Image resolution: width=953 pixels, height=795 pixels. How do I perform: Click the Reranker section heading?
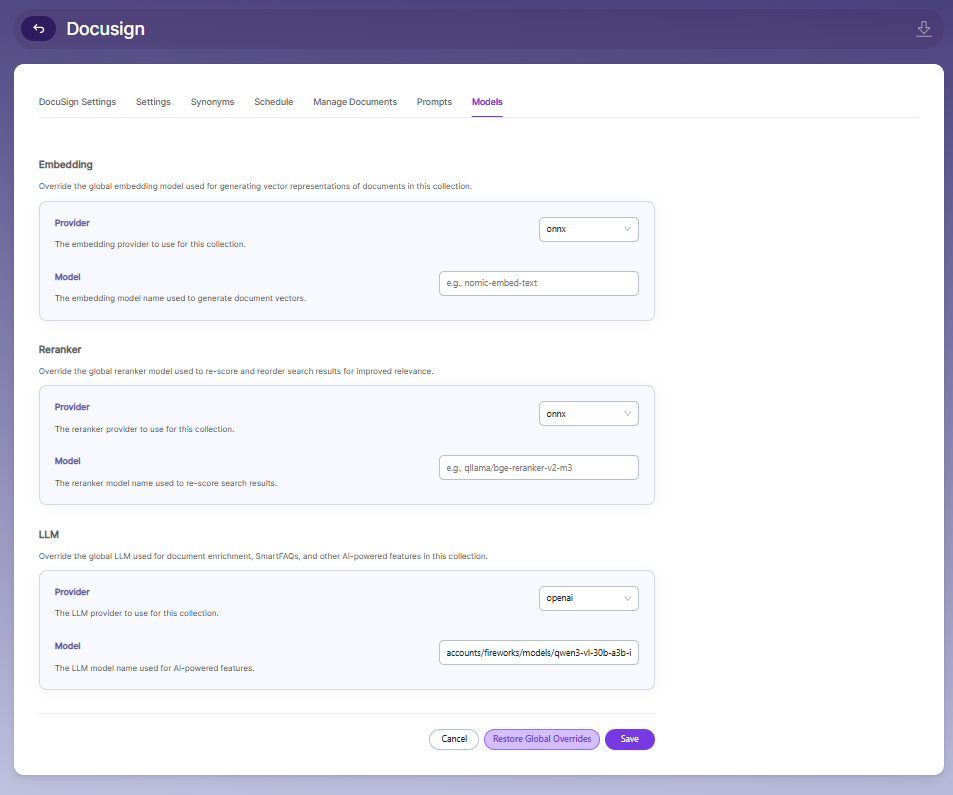60,349
